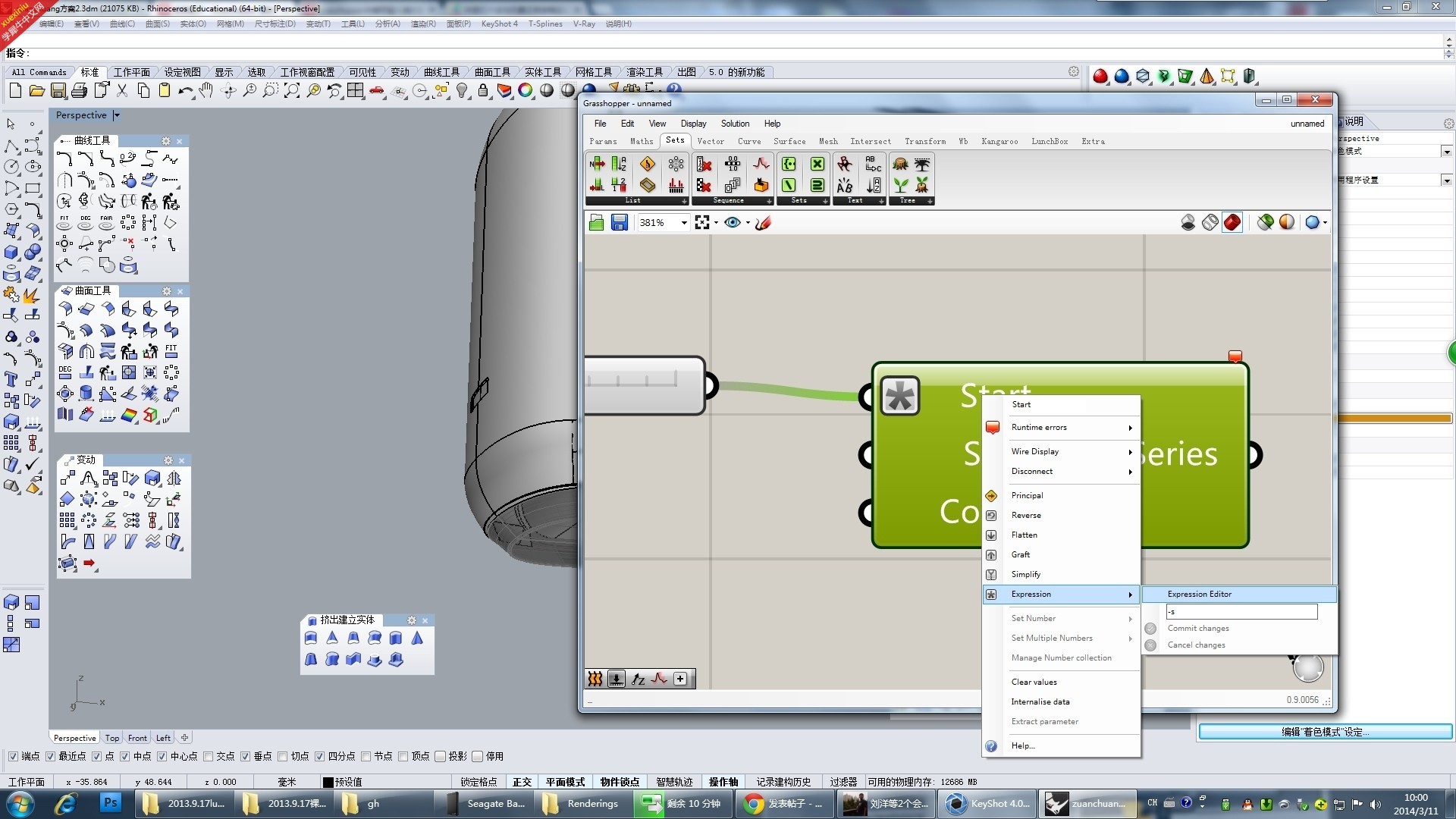Open the Perspective viewport dropdown arrow
Screen dimensions: 1456x819
click(116, 115)
